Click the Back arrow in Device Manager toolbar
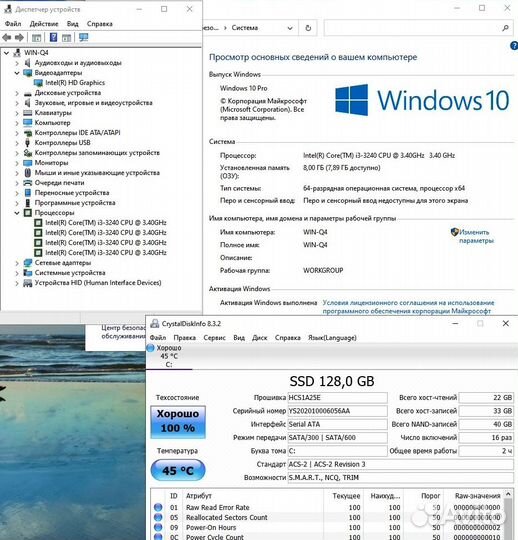Screen dimensions: 518x540 tap(7, 37)
